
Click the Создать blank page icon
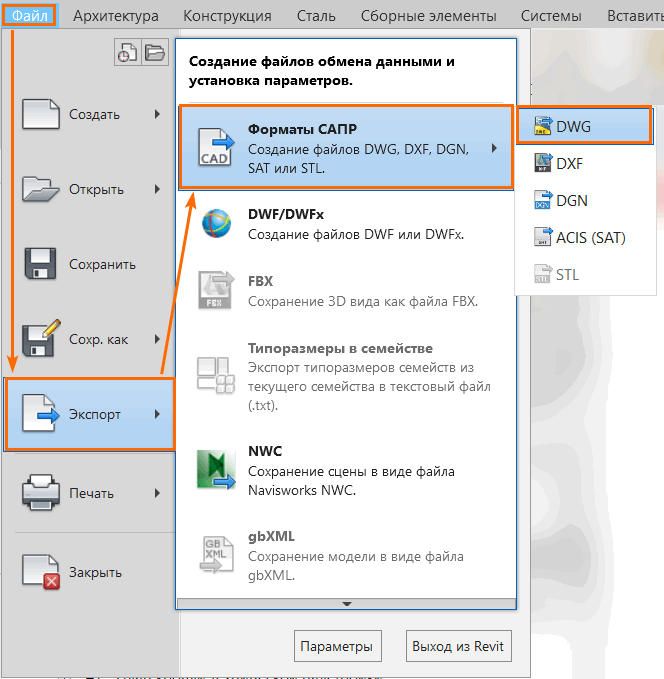[x=41, y=114]
